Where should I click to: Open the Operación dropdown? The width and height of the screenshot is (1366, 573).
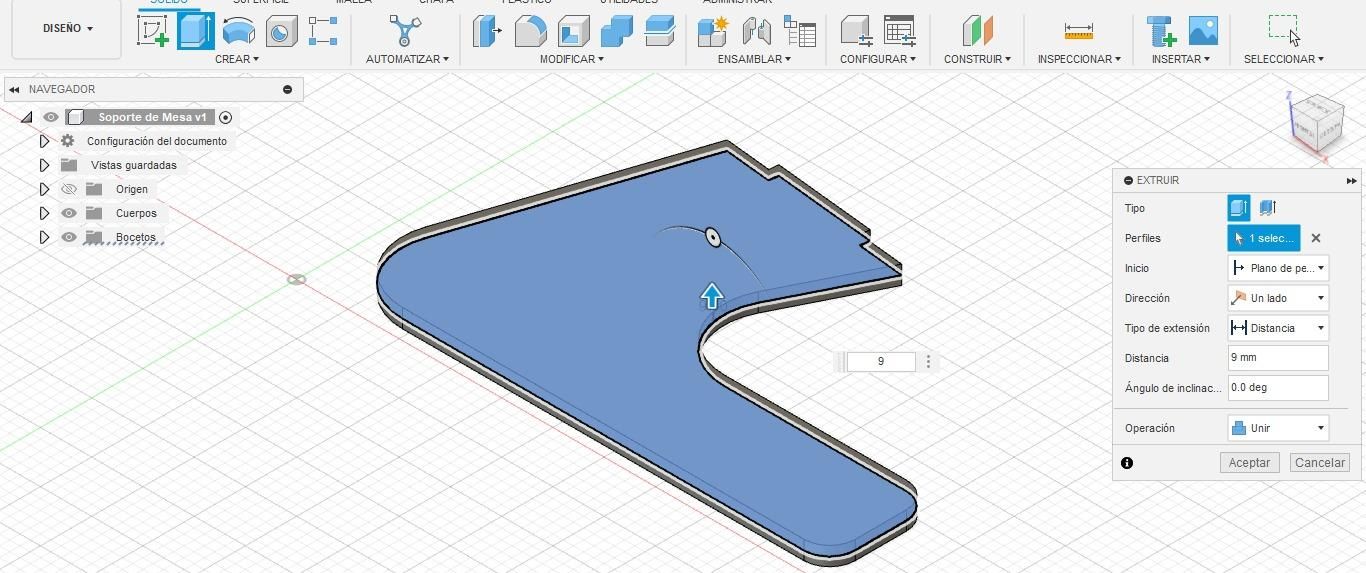1278,428
